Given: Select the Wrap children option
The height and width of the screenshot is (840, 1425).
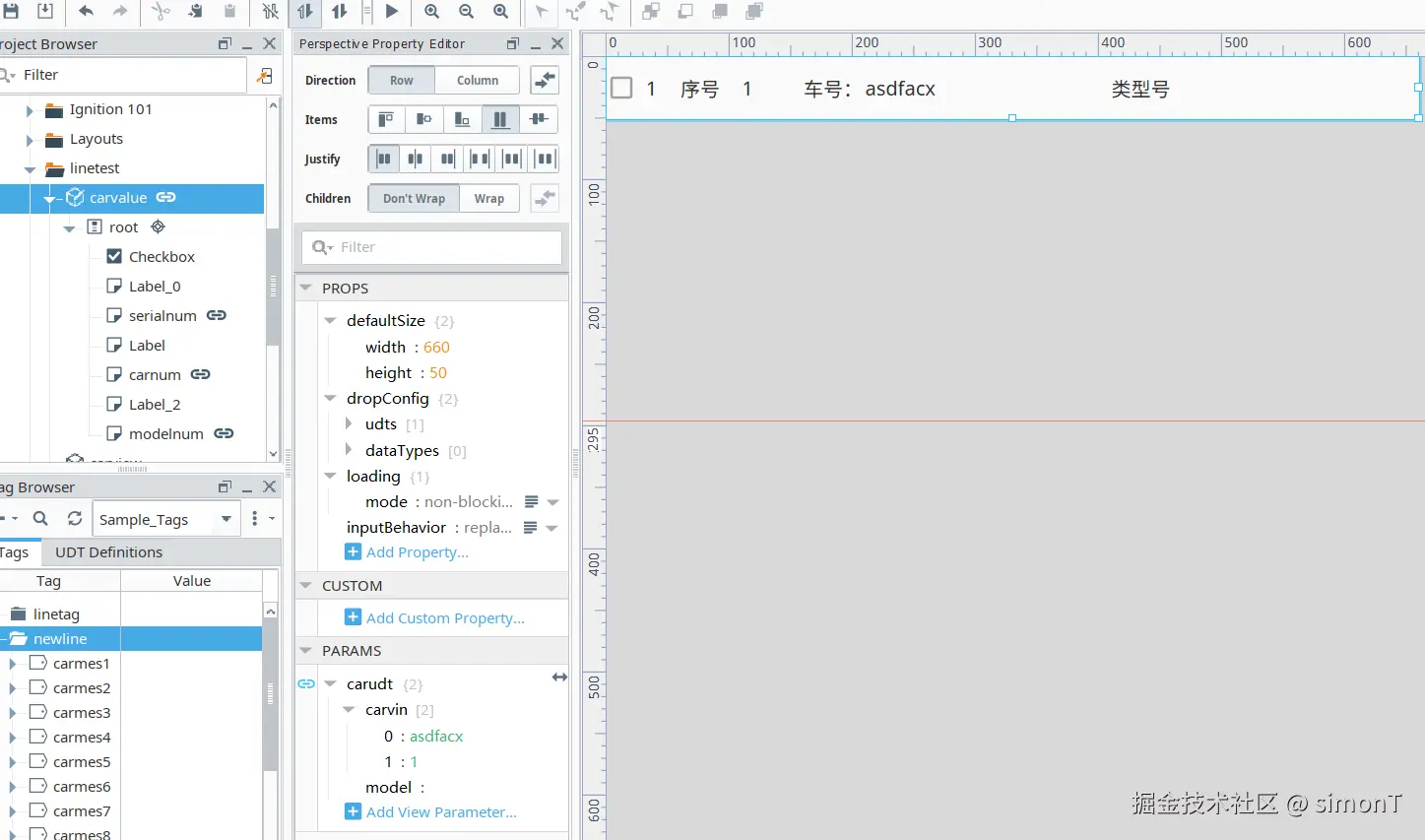Looking at the screenshot, I should [x=489, y=198].
